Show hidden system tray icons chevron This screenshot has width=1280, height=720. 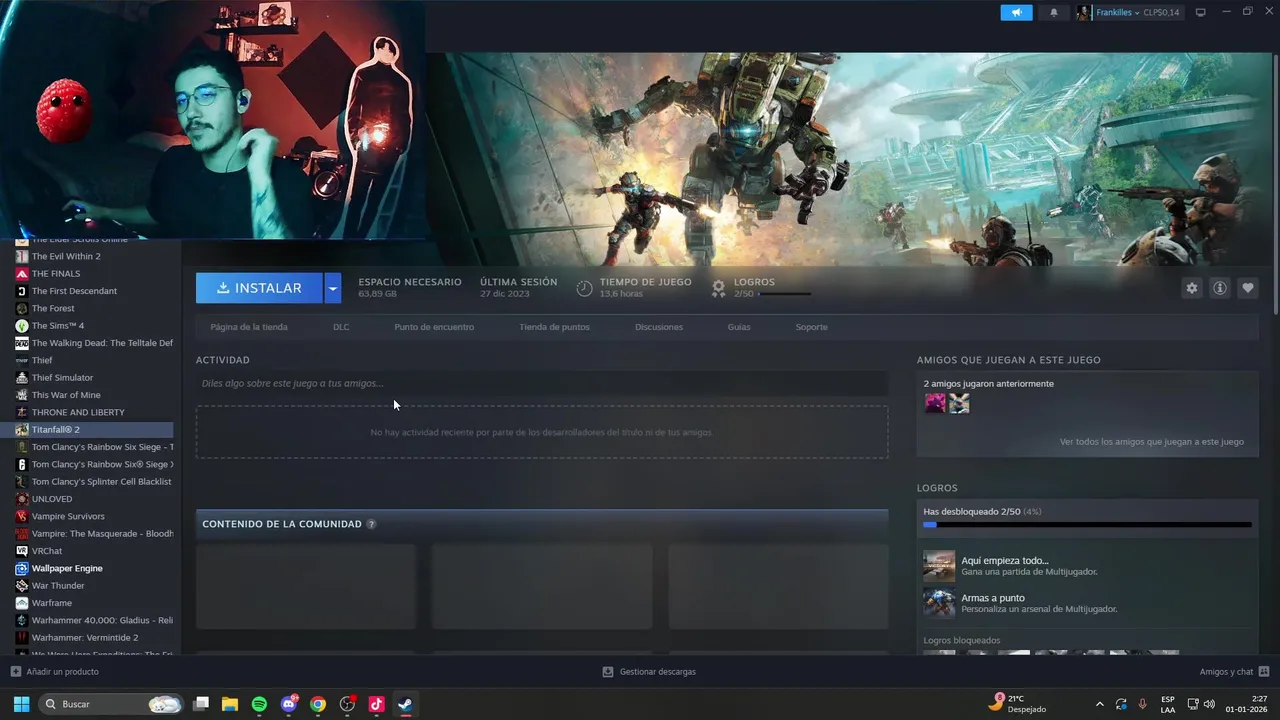coord(1100,704)
